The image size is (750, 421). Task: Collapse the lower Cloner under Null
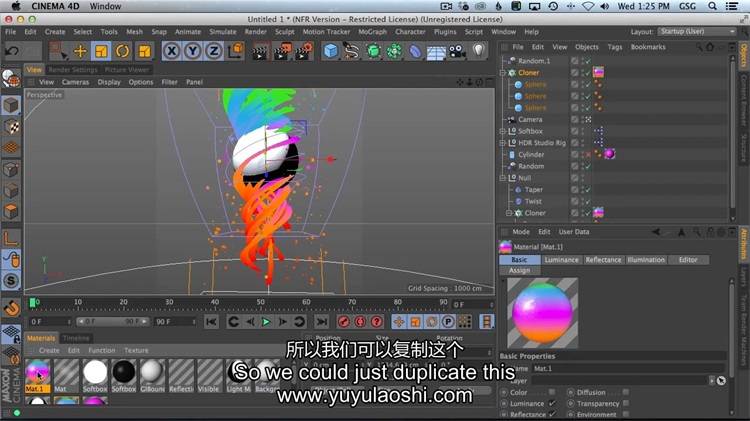(x=509, y=213)
